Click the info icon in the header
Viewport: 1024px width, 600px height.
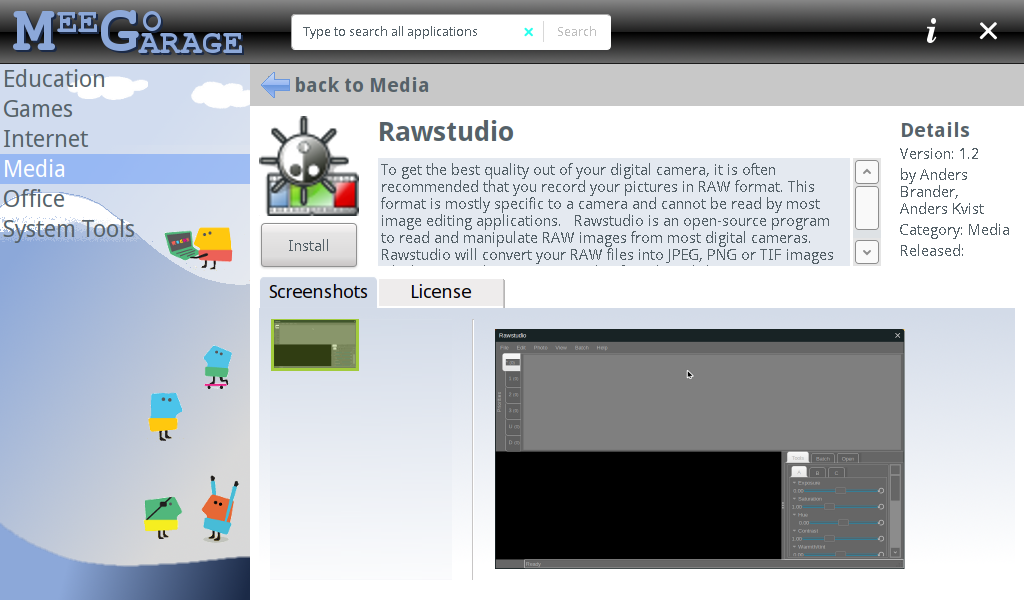931,32
